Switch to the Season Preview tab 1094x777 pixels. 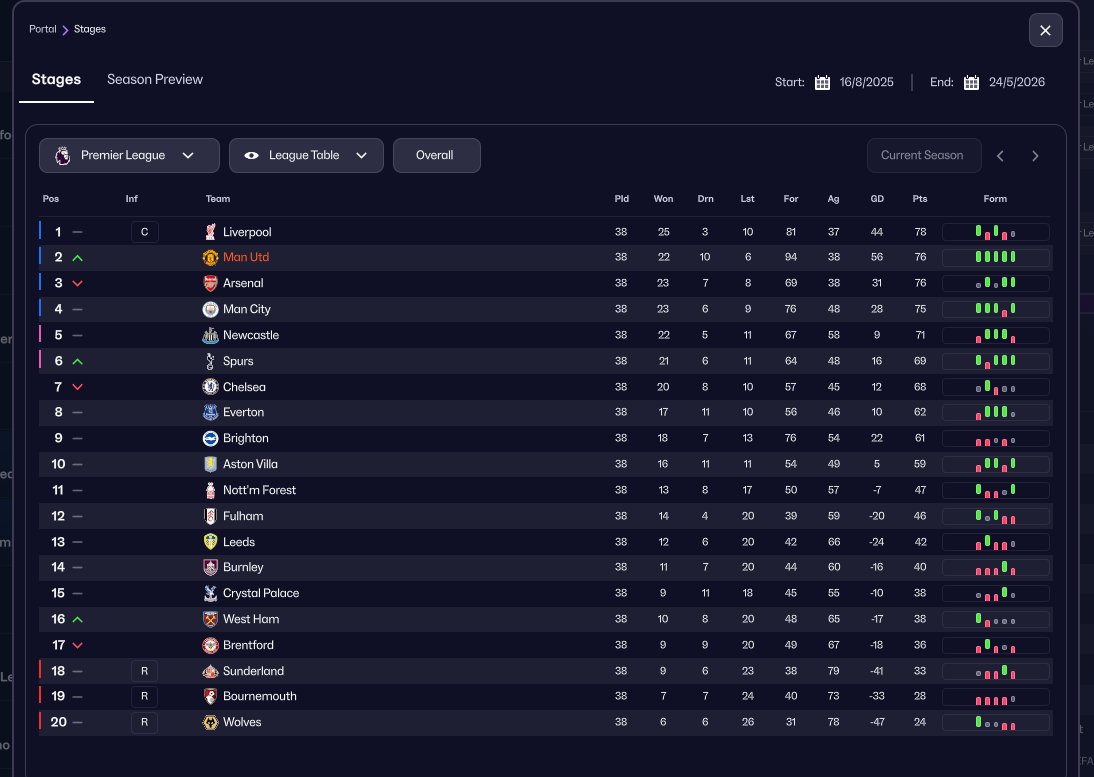155,79
